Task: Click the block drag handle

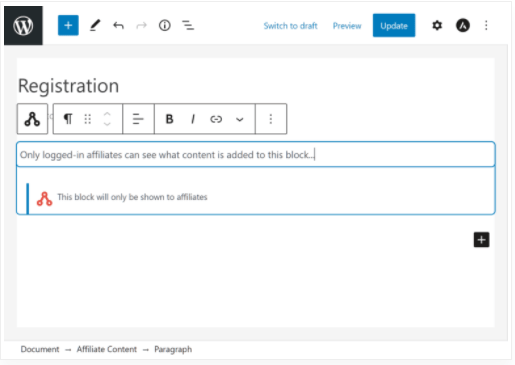Action: click(88, 119)
